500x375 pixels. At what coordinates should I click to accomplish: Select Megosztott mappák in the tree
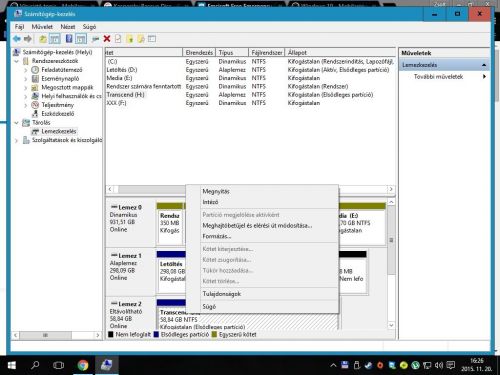67,87
